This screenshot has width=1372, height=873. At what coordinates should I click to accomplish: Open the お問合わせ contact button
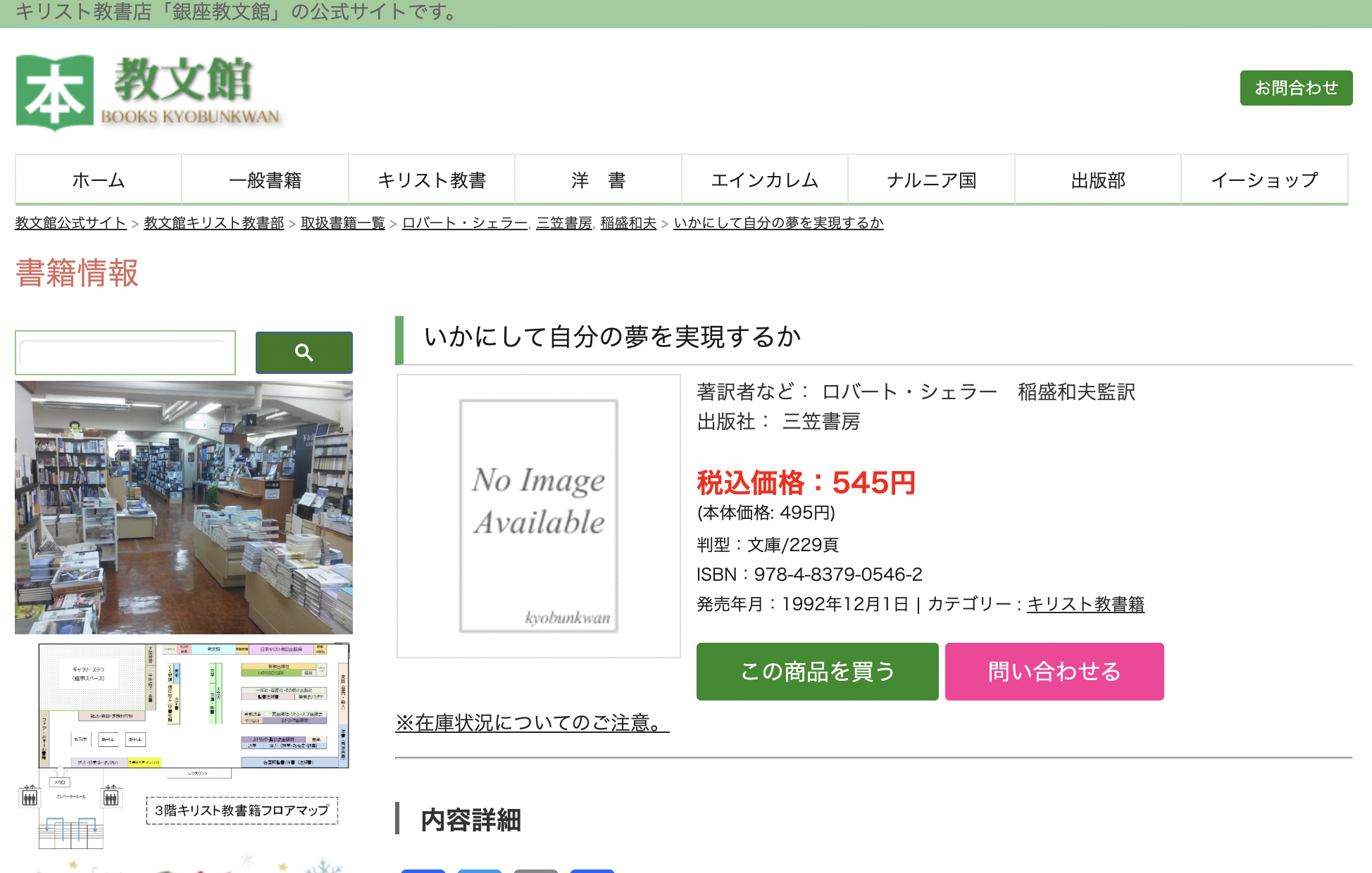pos(1296,88)
